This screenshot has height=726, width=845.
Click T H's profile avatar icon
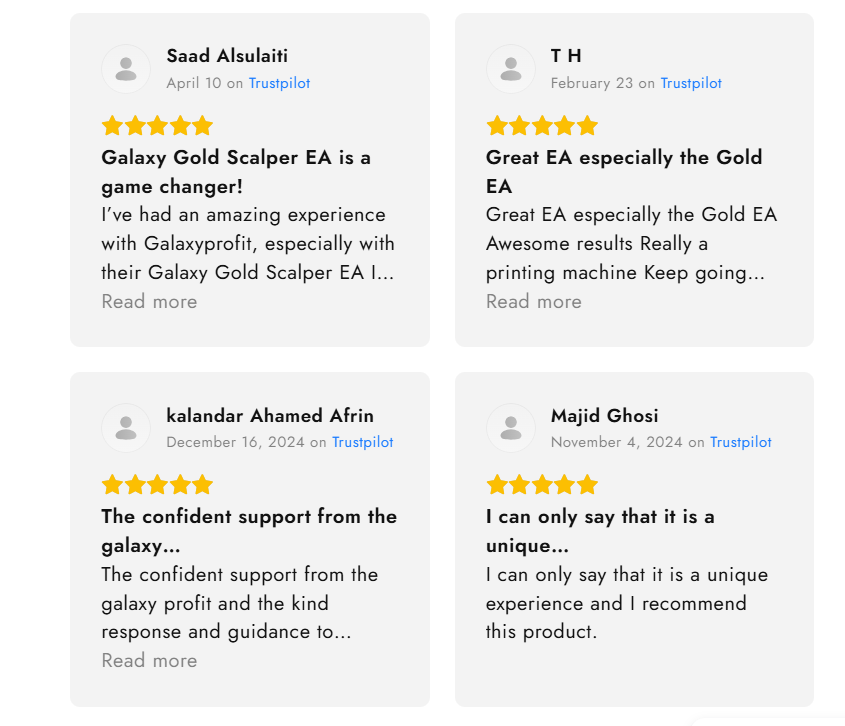tap(510, 69)
